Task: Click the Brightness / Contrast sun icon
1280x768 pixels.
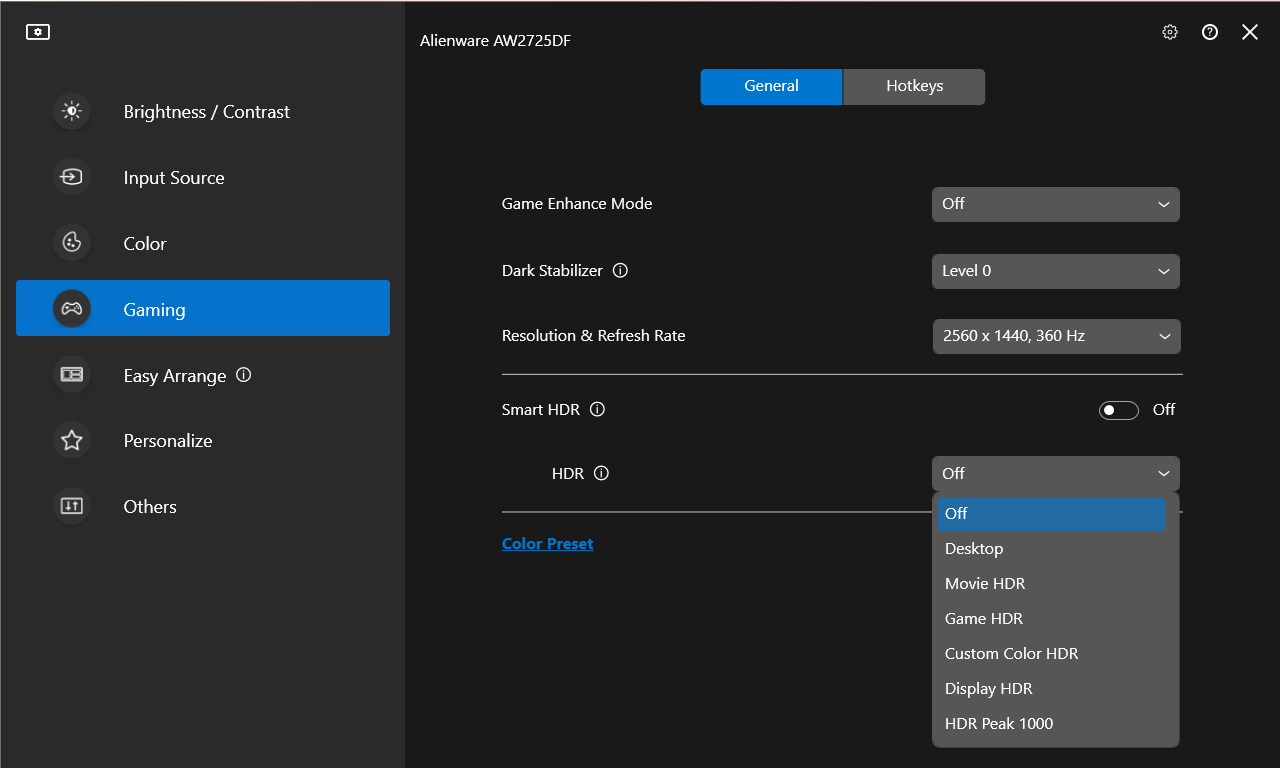Action: pos(72,111)
